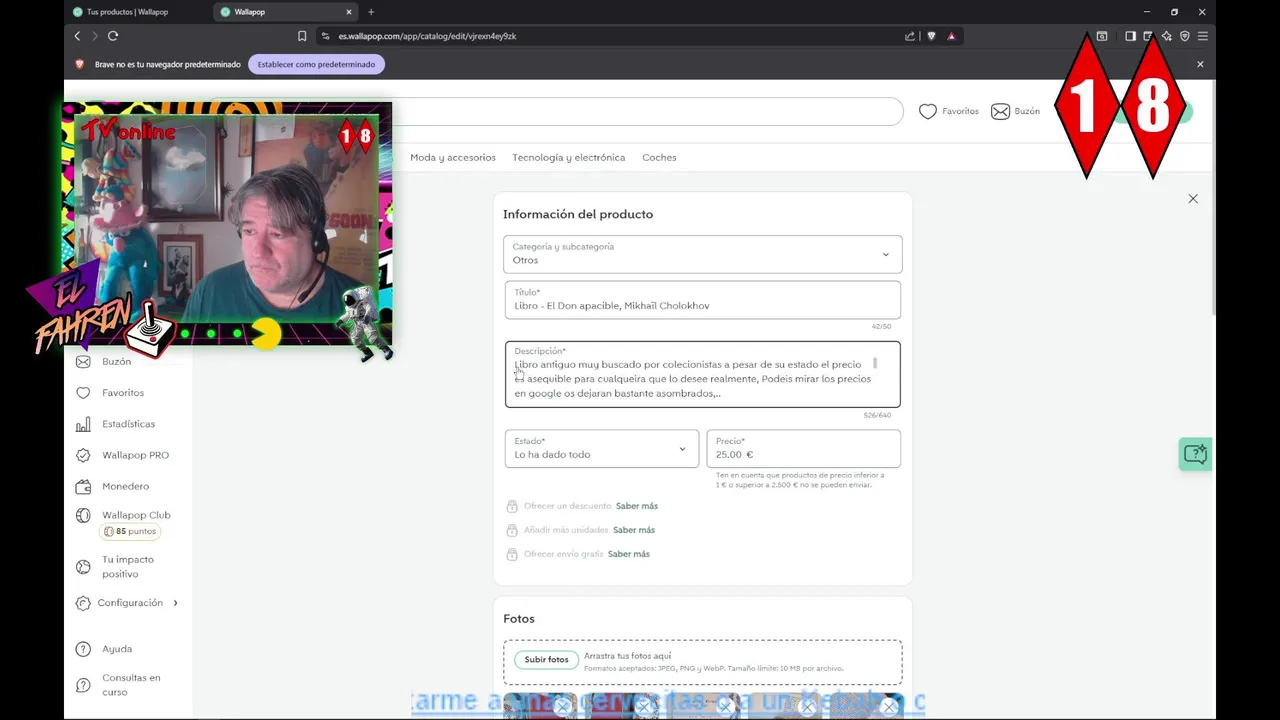The width and height of the screenshot is (1280, 720).
Task: Close the active Wallapop browser tab
Action: [349, 12]
